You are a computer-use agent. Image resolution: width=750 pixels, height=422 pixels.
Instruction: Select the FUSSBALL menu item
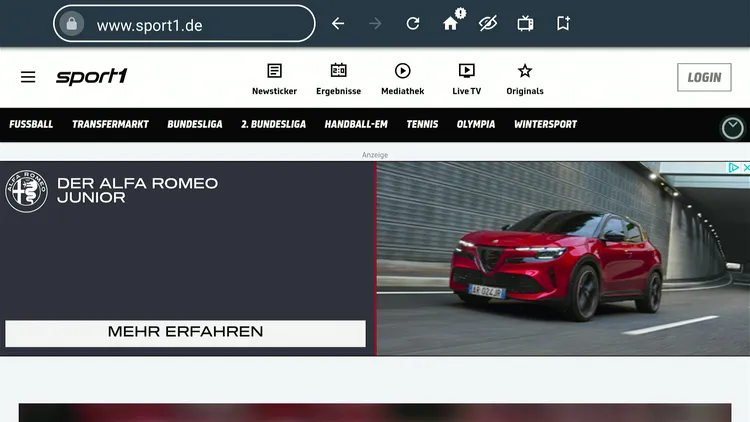tap(31, 124)
